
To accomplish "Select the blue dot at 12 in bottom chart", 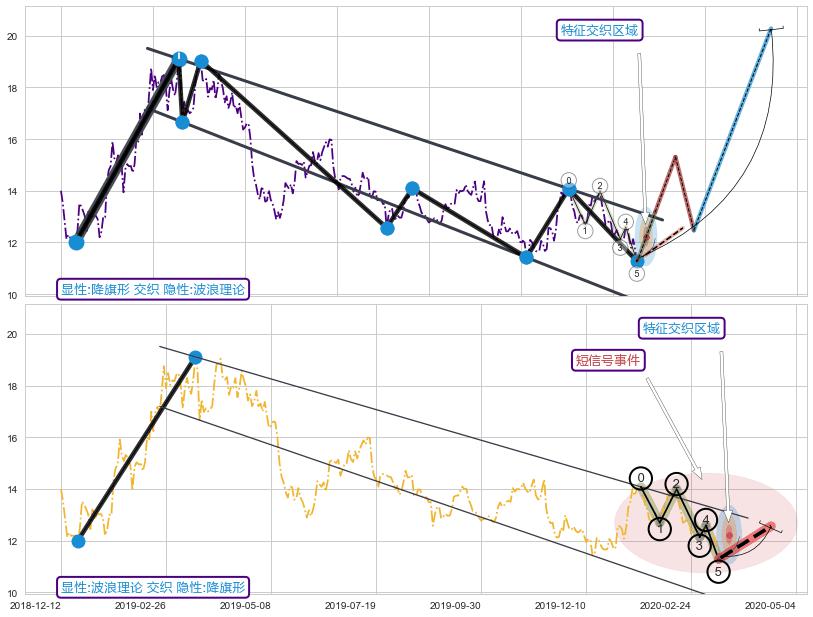I will tap(78, 541).
